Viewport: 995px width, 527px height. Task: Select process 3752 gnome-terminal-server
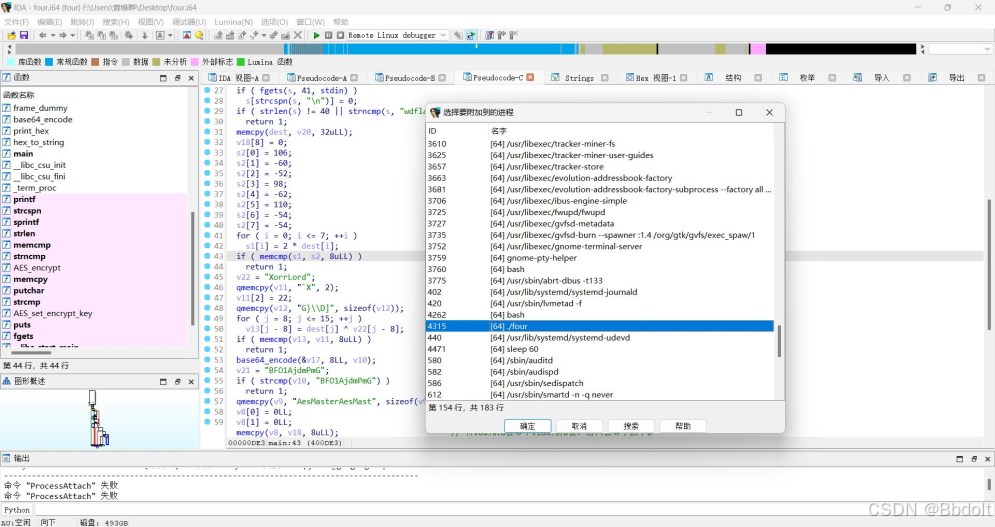pyautogui.click(x=600, y=246)
